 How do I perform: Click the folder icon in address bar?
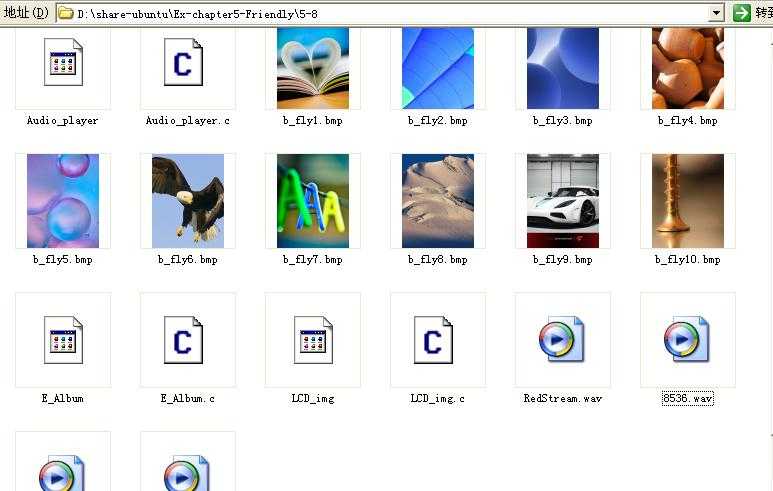pyautogui.click(x=66, y=13)
